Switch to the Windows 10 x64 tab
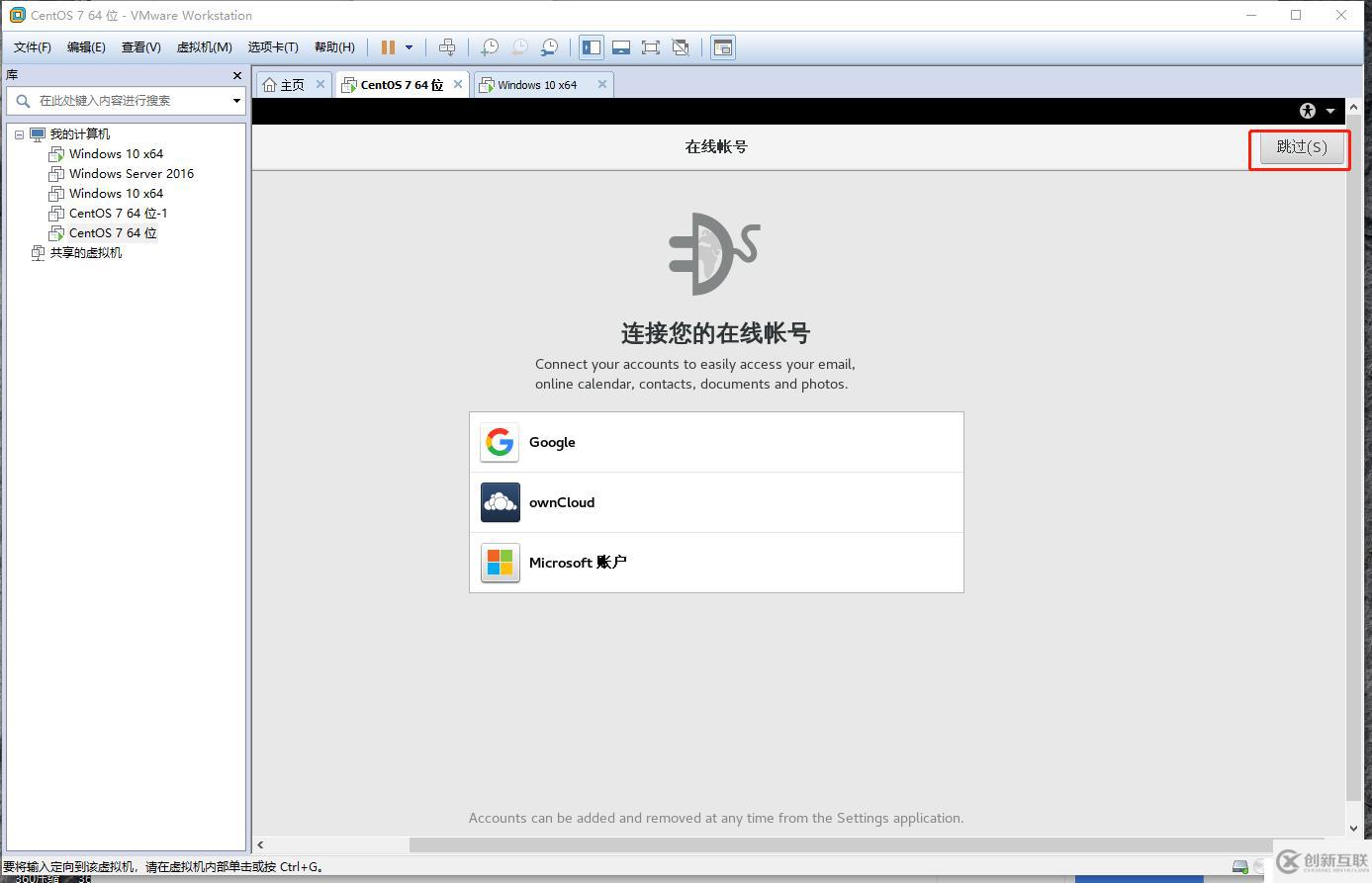The image size is (1372, 883). click(537, 85)
